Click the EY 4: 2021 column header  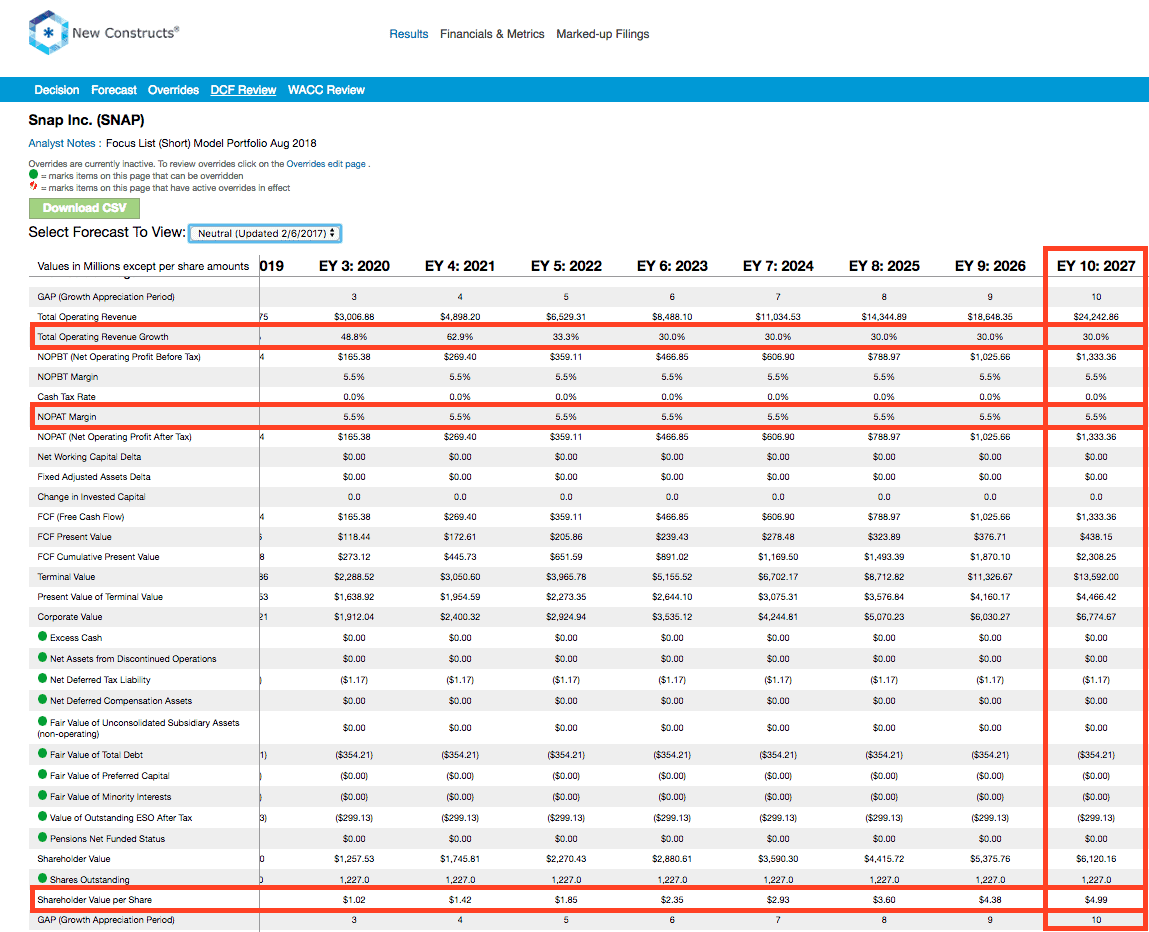pos(460,266)
